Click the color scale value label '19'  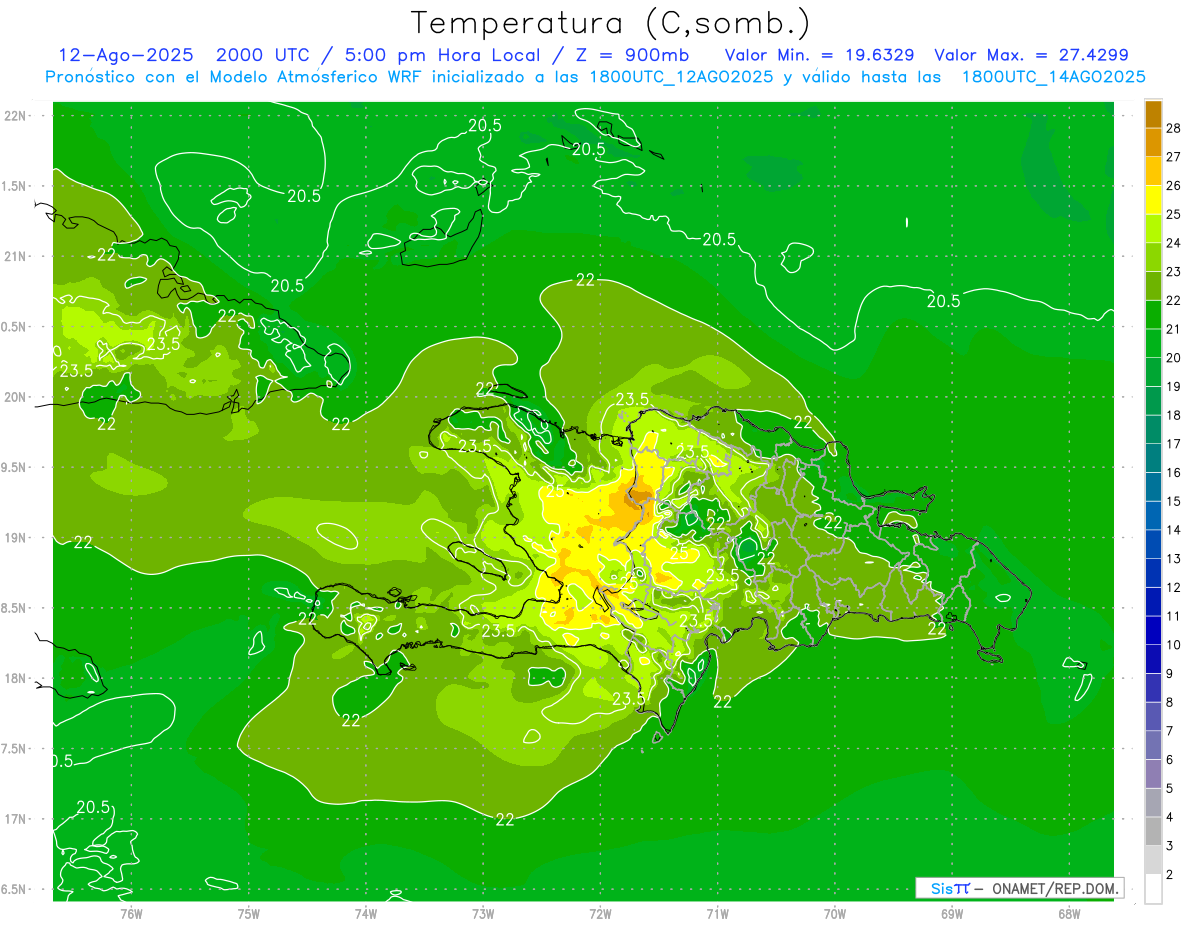coord(1173,386)
